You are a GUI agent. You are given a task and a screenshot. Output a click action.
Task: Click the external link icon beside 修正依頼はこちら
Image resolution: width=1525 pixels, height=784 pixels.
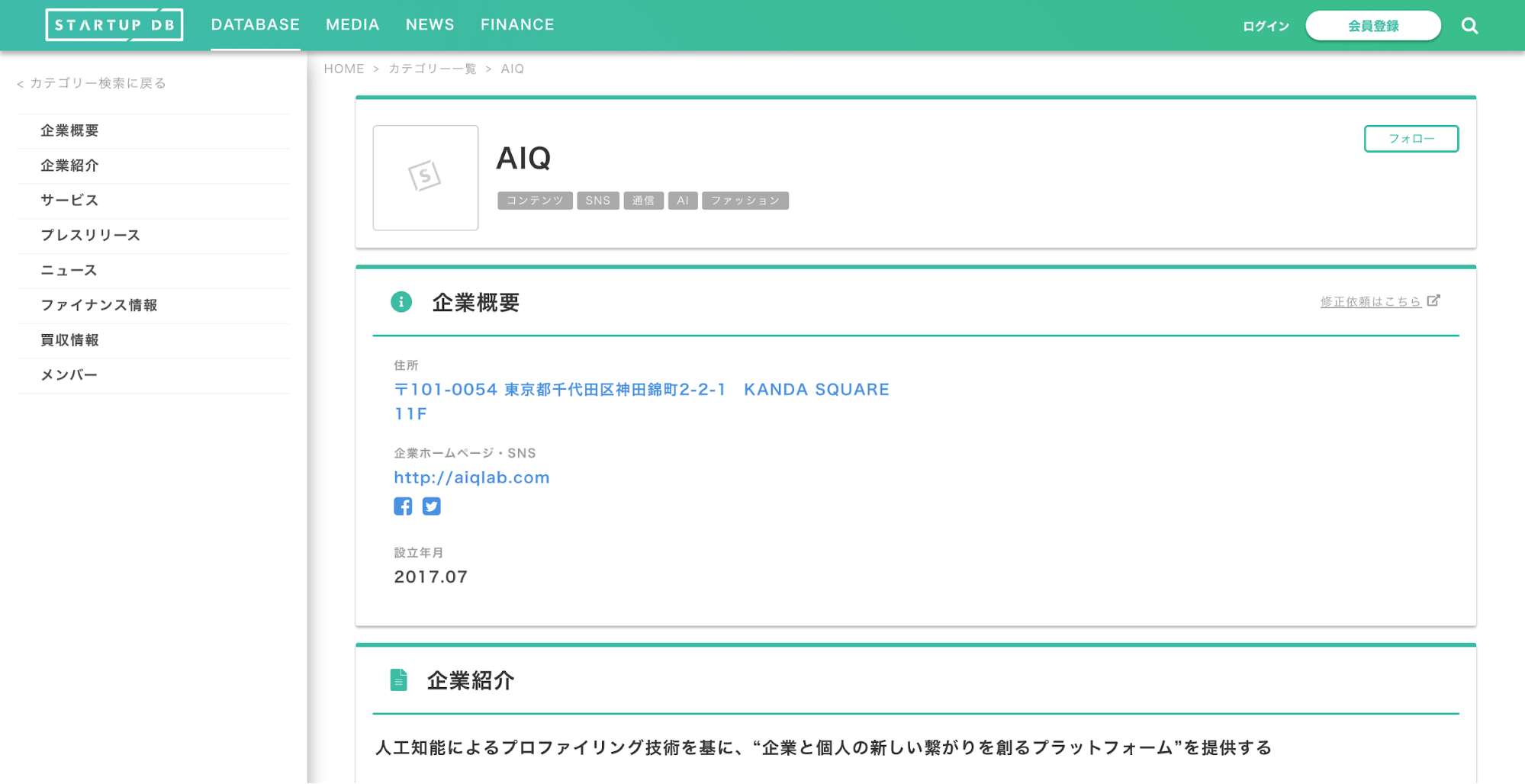pos(1433,300)
